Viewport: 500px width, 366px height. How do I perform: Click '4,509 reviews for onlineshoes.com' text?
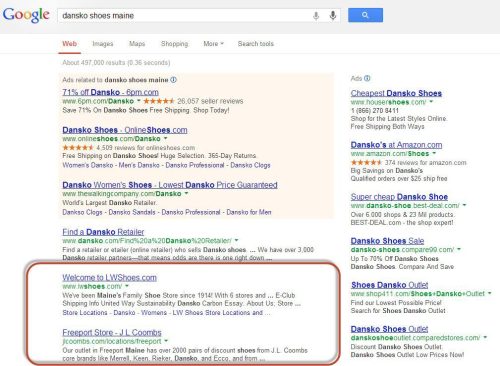coord(146,147)
